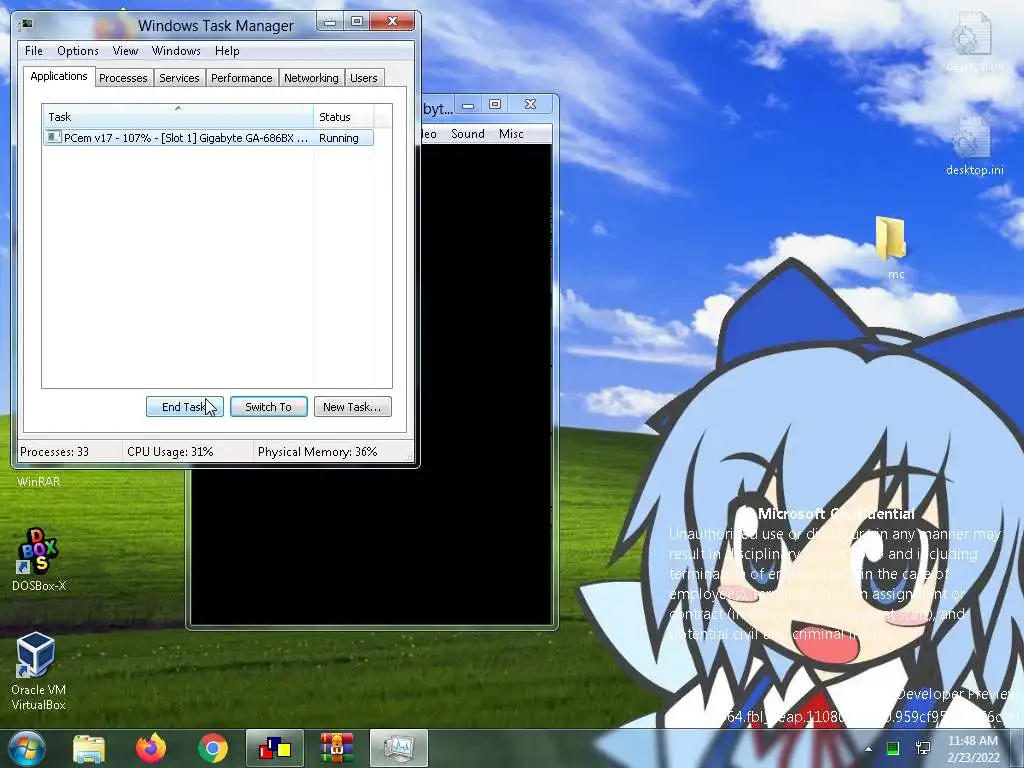Screen dimensions: 1024x768
Task: Open the Misc menu in PCem window
Action: click(511, 134)
